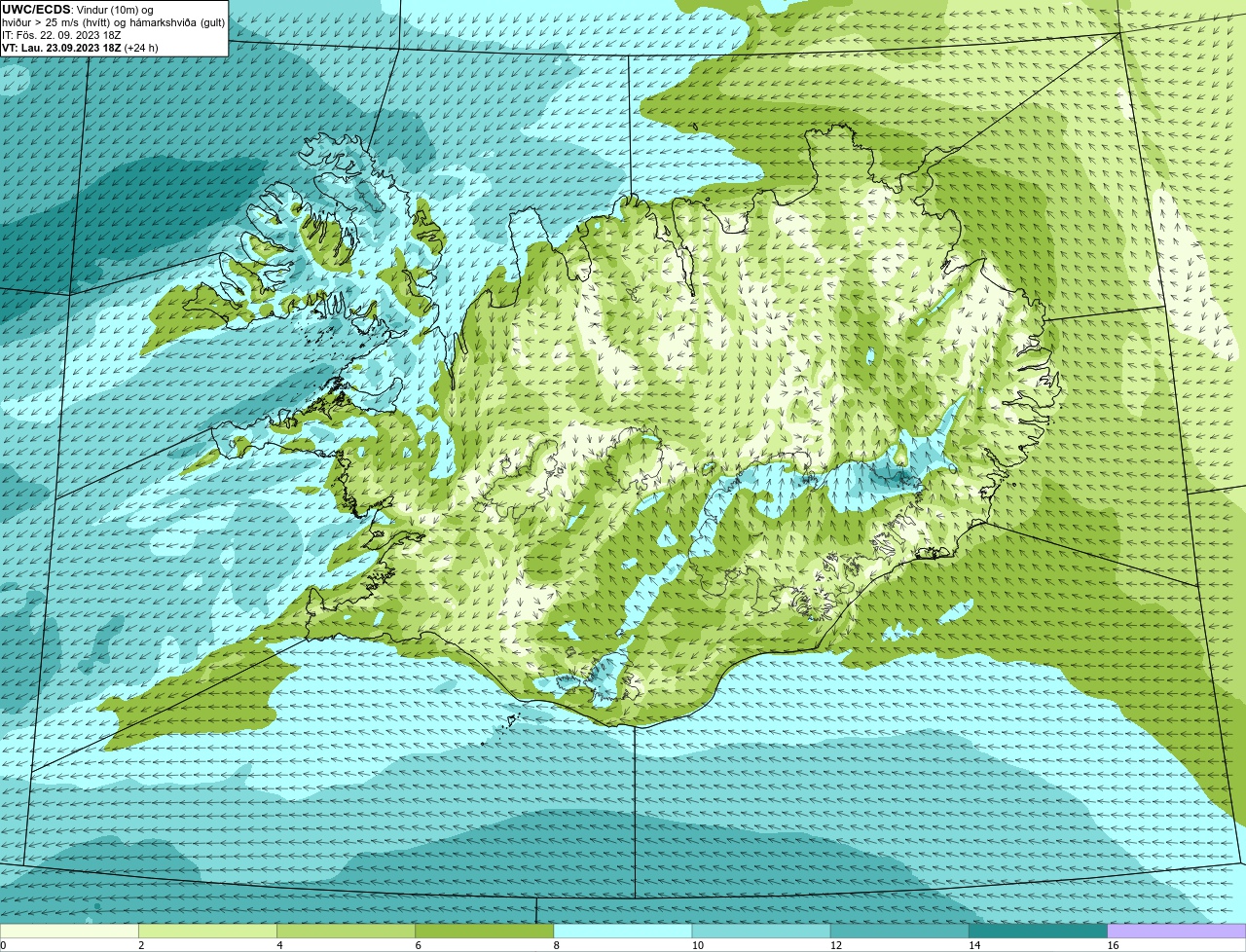Click the '6' label on the color scale
This screenshot has width=1246, height=952.
point(418,945)
